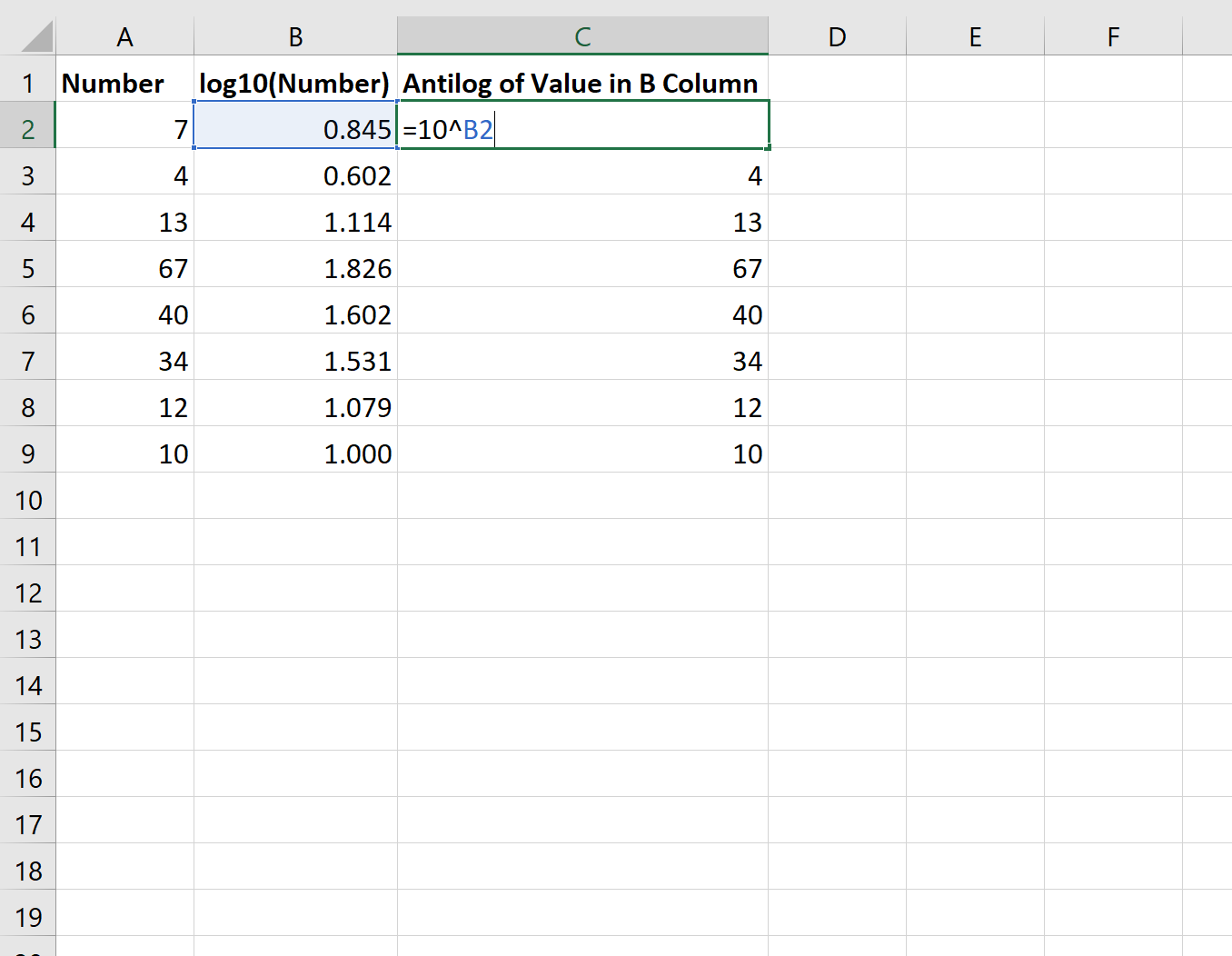Click the Number header cell A1
The height and width of the screenshot is (956, 1232).
124,83
